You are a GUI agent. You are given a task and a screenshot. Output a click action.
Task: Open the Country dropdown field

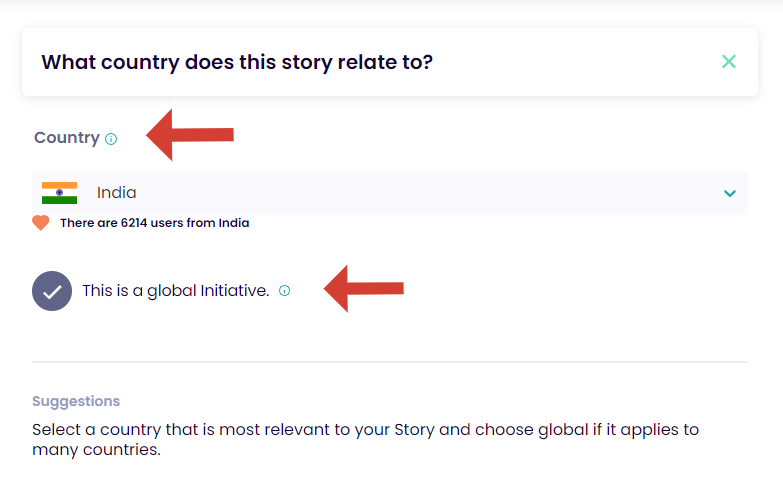pyautogui.click(x=400, y=193)
